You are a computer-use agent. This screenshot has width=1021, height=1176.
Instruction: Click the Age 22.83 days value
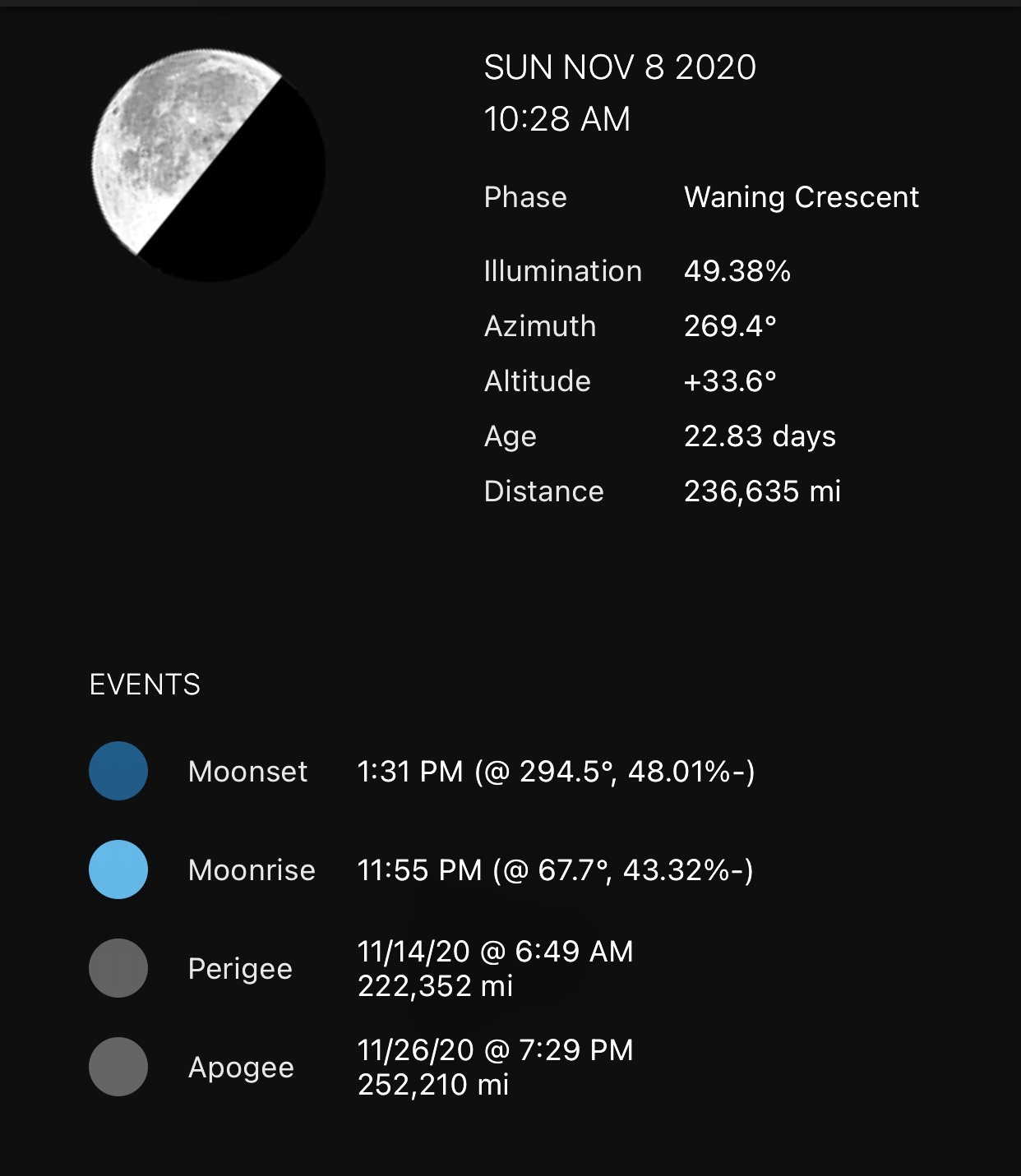coord(760,436)
